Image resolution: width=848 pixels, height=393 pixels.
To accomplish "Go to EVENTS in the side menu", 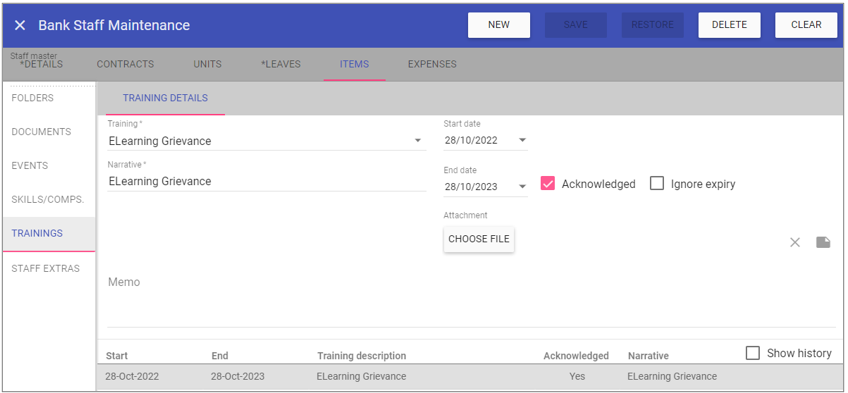I will pos(30,166).
